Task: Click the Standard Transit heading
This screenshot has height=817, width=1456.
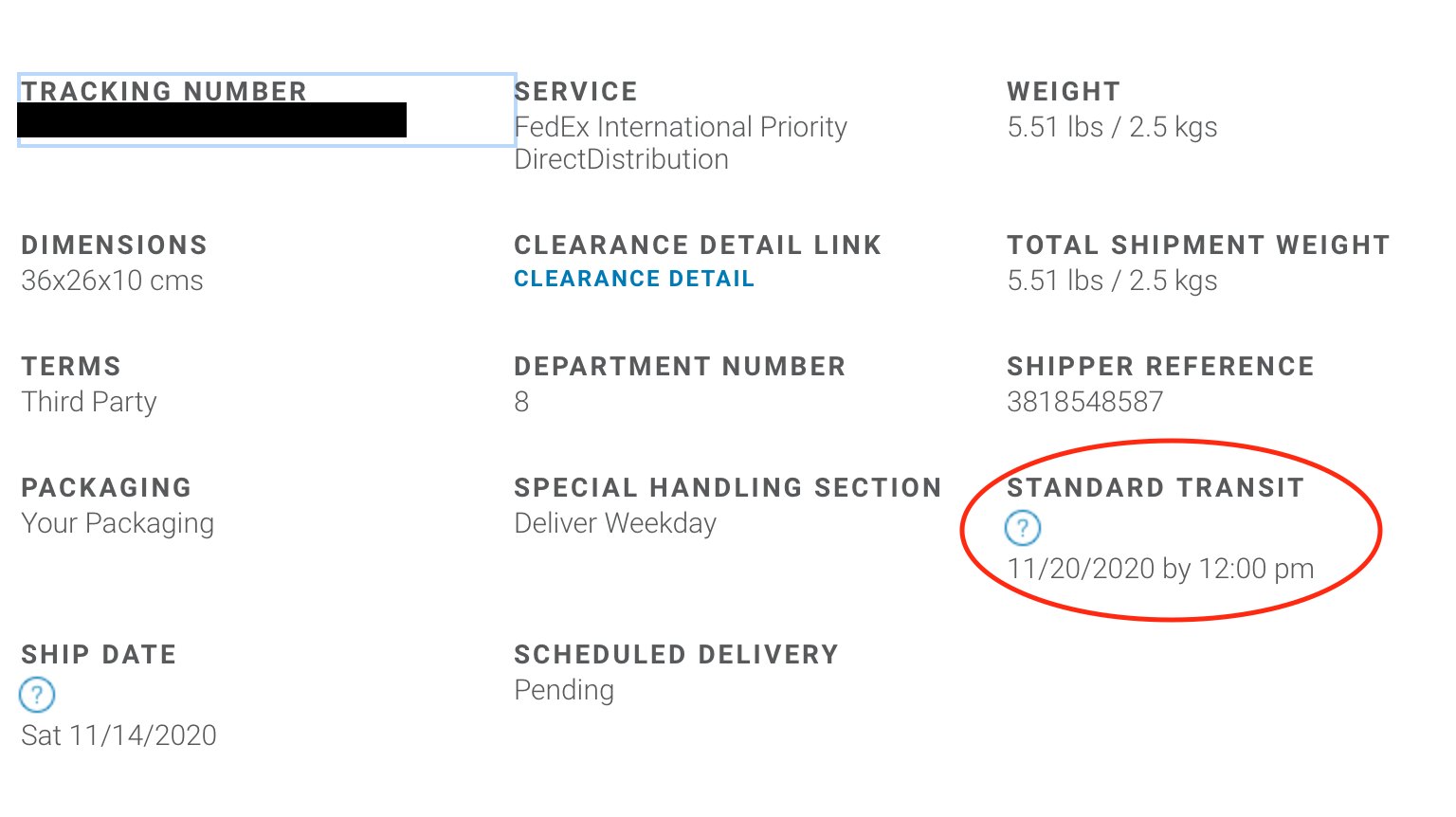Action: point(1156,487)
